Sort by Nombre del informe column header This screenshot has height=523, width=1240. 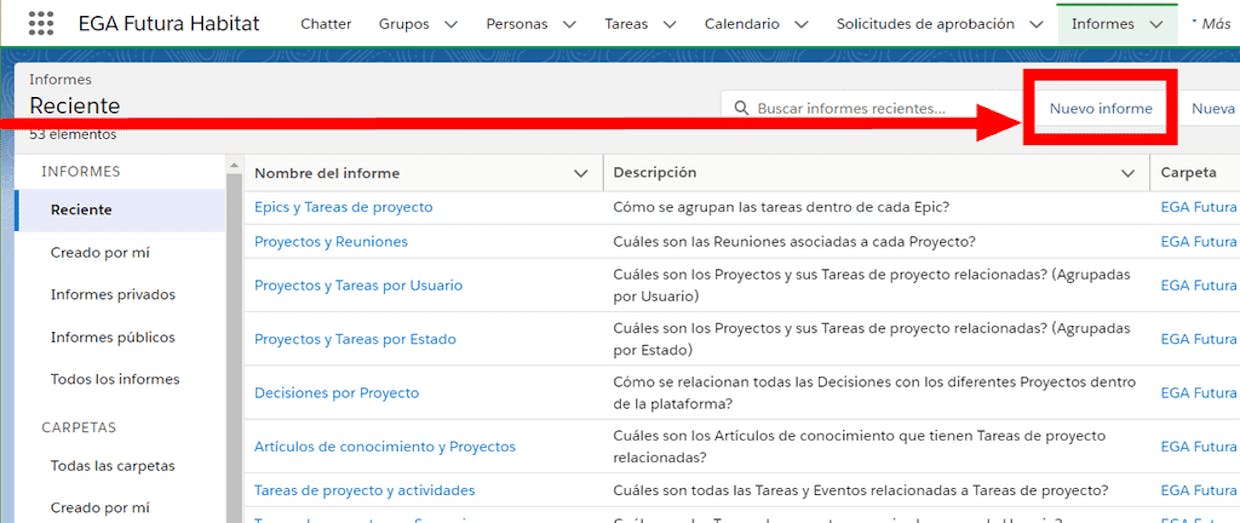pyautogui.click(x=327, y=173)
